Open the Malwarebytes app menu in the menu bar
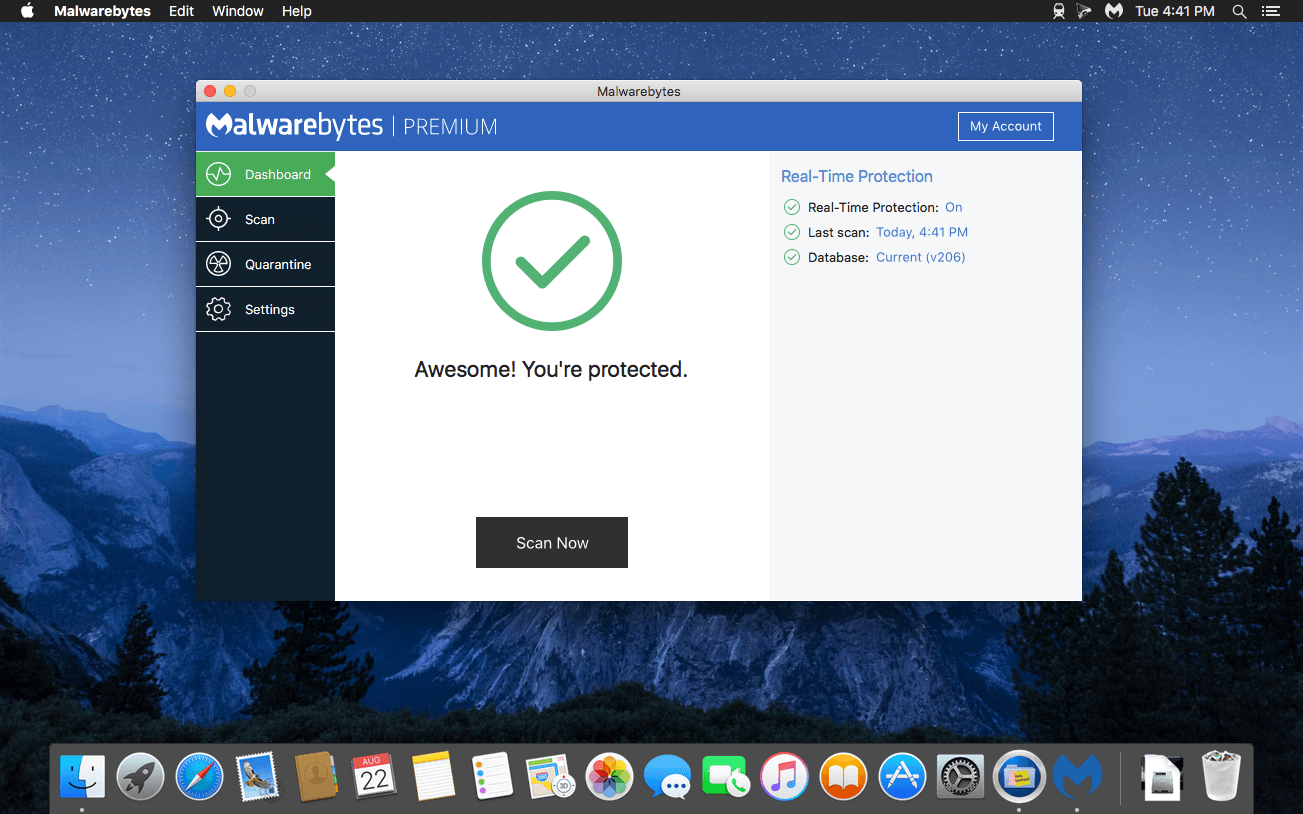 [102, 11]
